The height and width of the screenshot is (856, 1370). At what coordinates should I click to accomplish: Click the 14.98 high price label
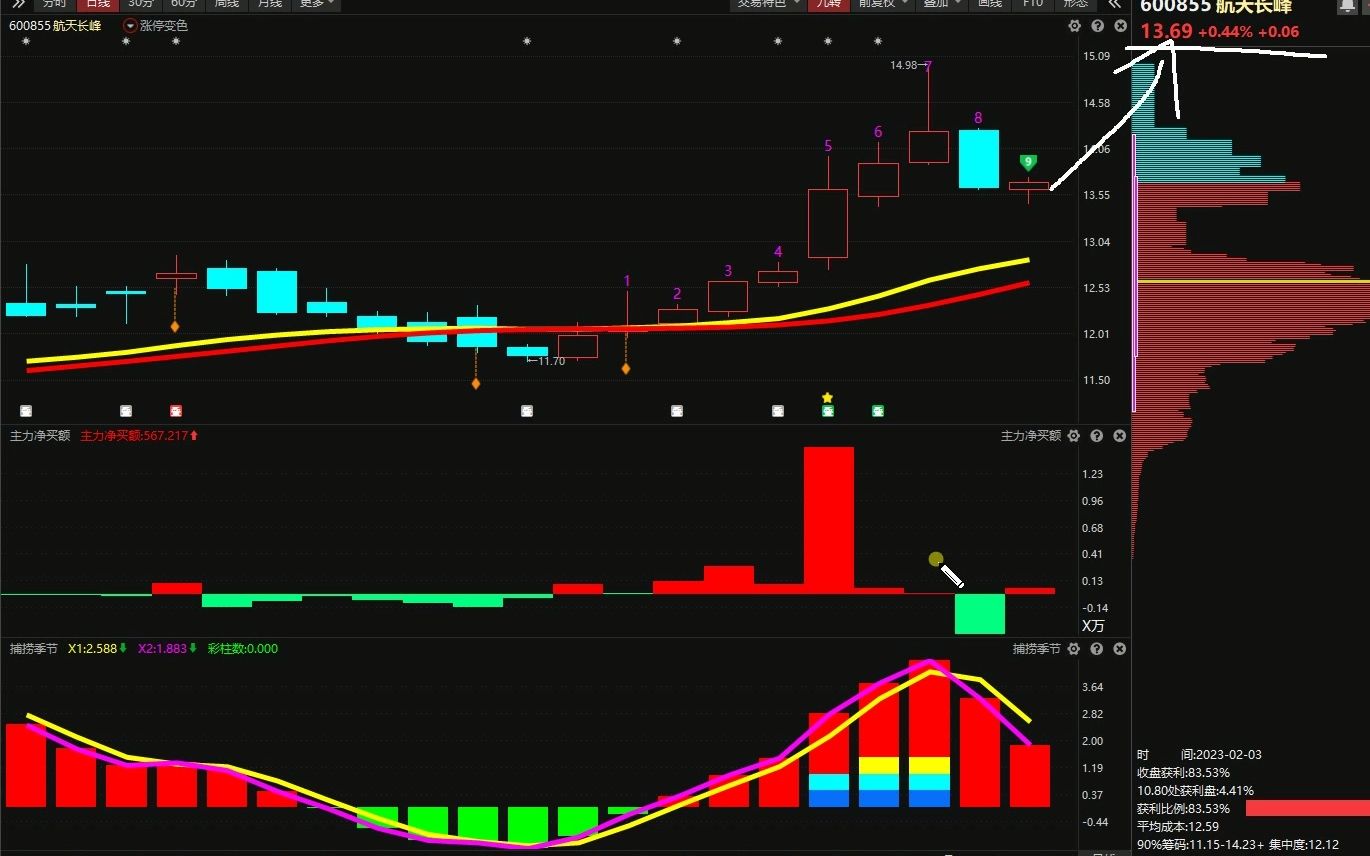coord(904,65)
